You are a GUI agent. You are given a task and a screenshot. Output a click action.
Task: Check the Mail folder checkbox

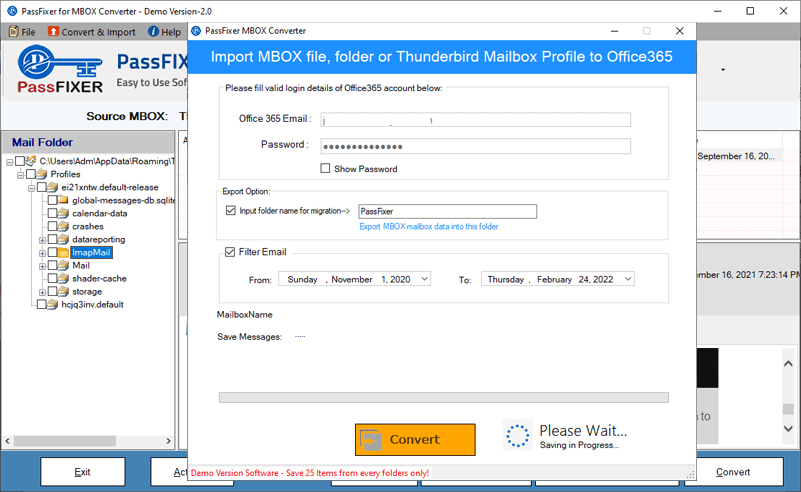(52, 266)
